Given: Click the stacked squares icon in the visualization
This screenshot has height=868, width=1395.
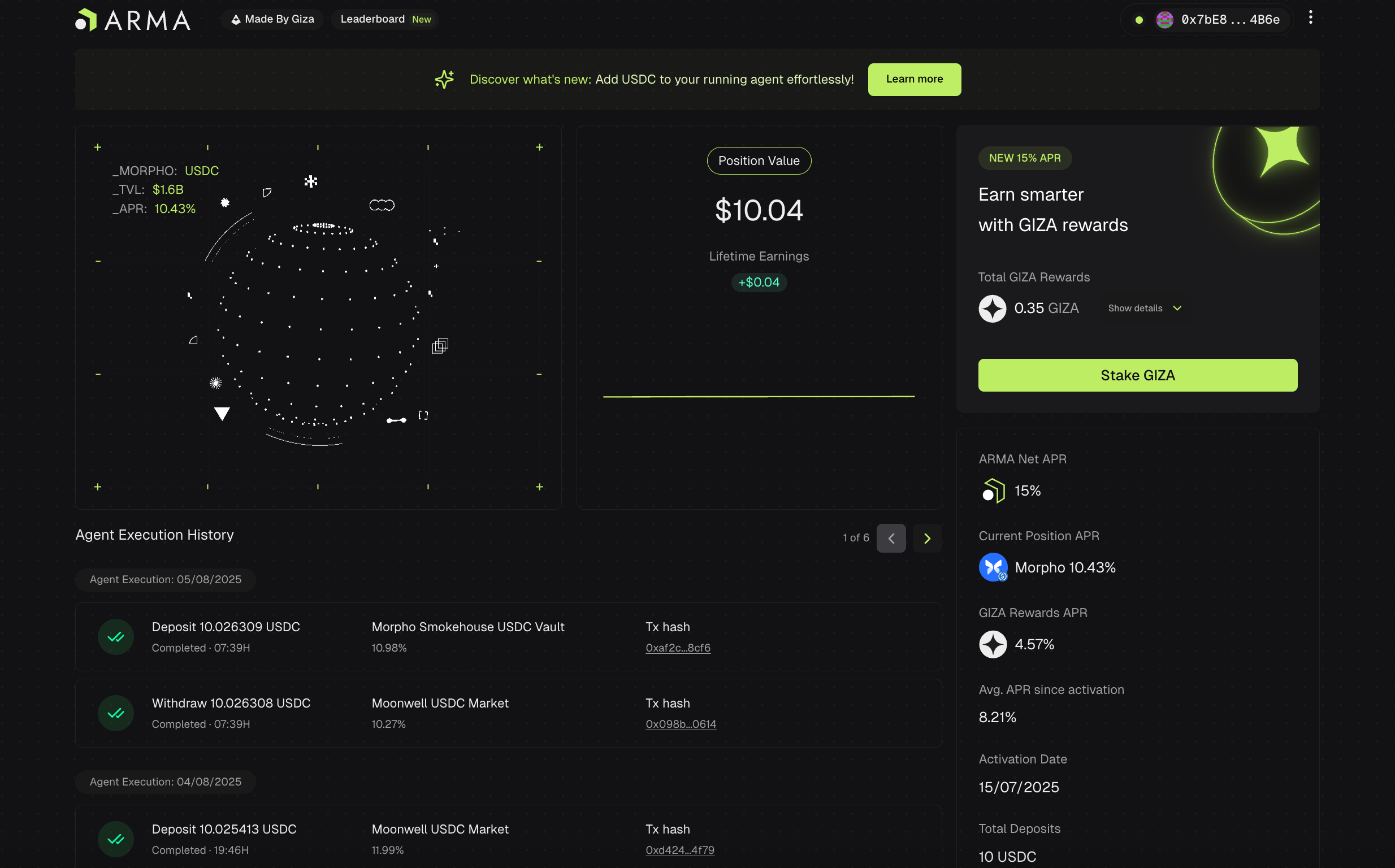Looking at the screenshot, I should click(440, 346).
